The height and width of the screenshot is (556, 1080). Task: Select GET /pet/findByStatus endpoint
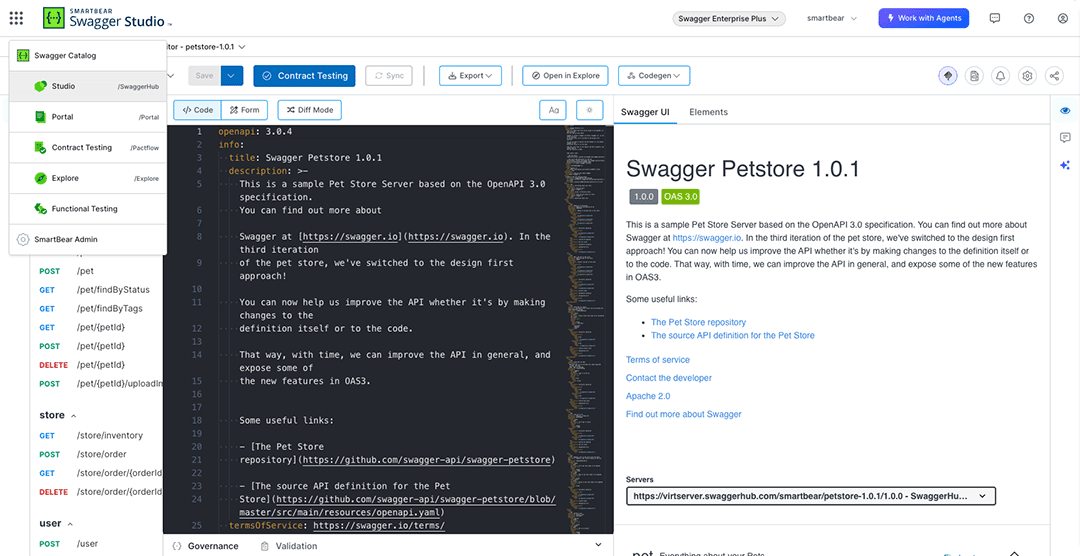coord(96,290)
